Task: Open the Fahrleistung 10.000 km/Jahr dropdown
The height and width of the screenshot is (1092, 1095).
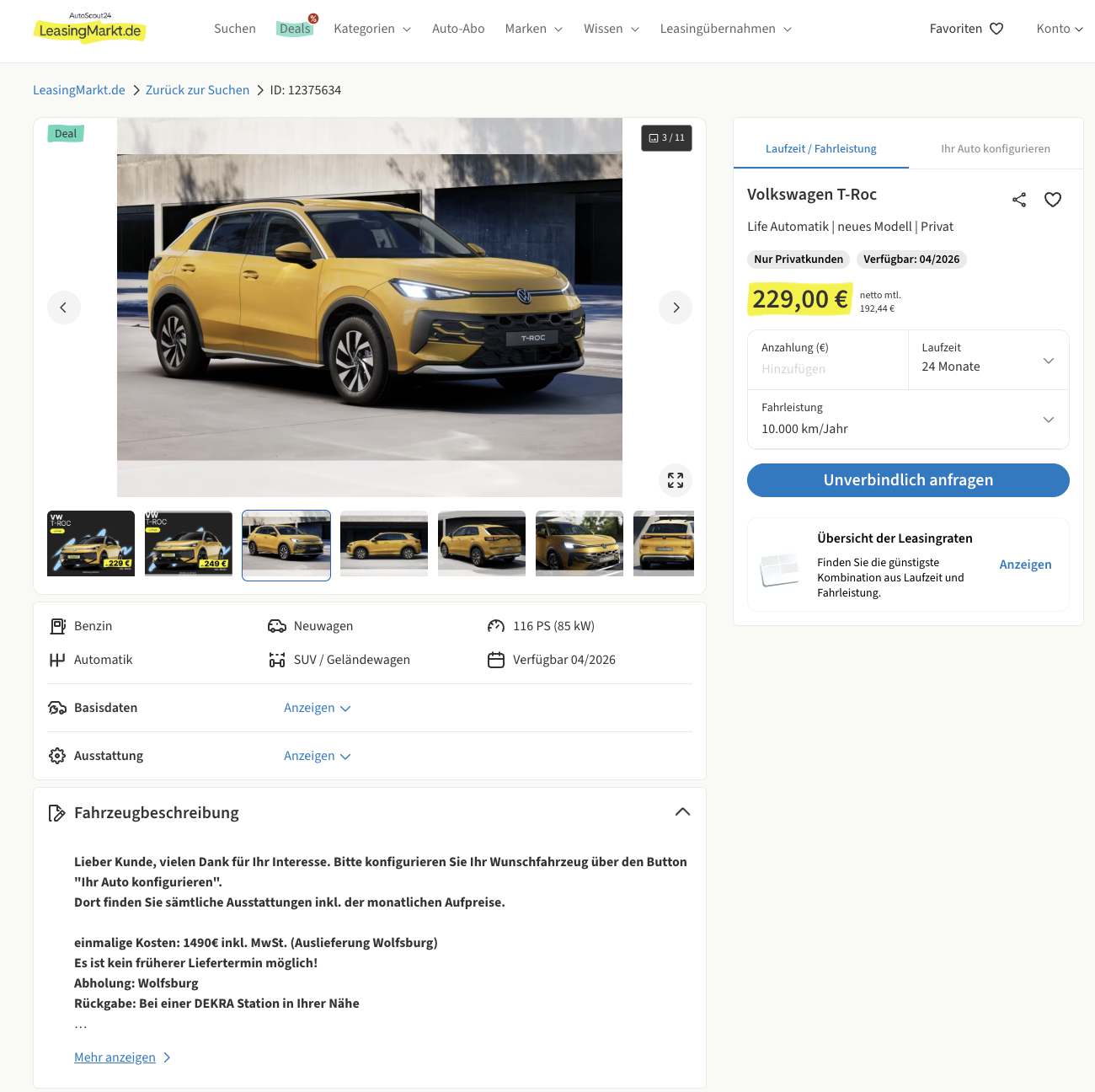Action: coord(908,420)
